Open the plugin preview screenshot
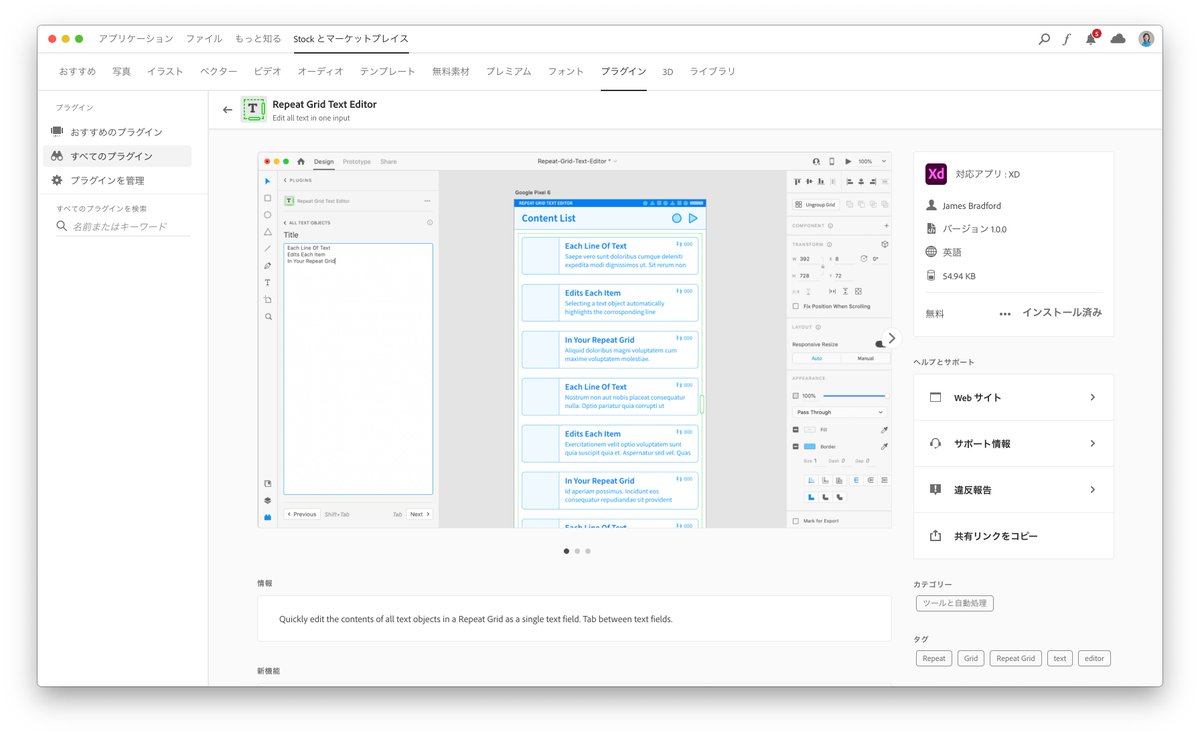 tap(575, 340)
